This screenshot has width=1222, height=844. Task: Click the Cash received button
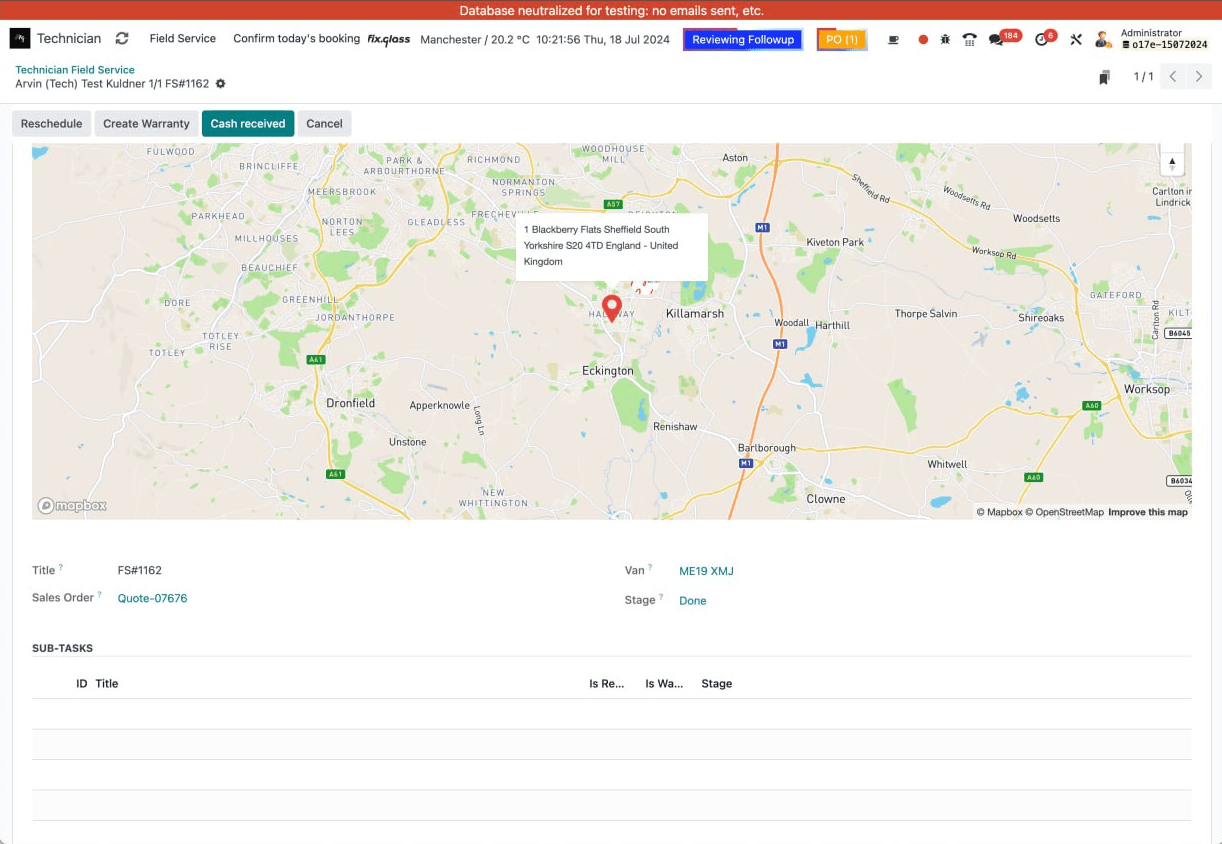click(248, 124)
